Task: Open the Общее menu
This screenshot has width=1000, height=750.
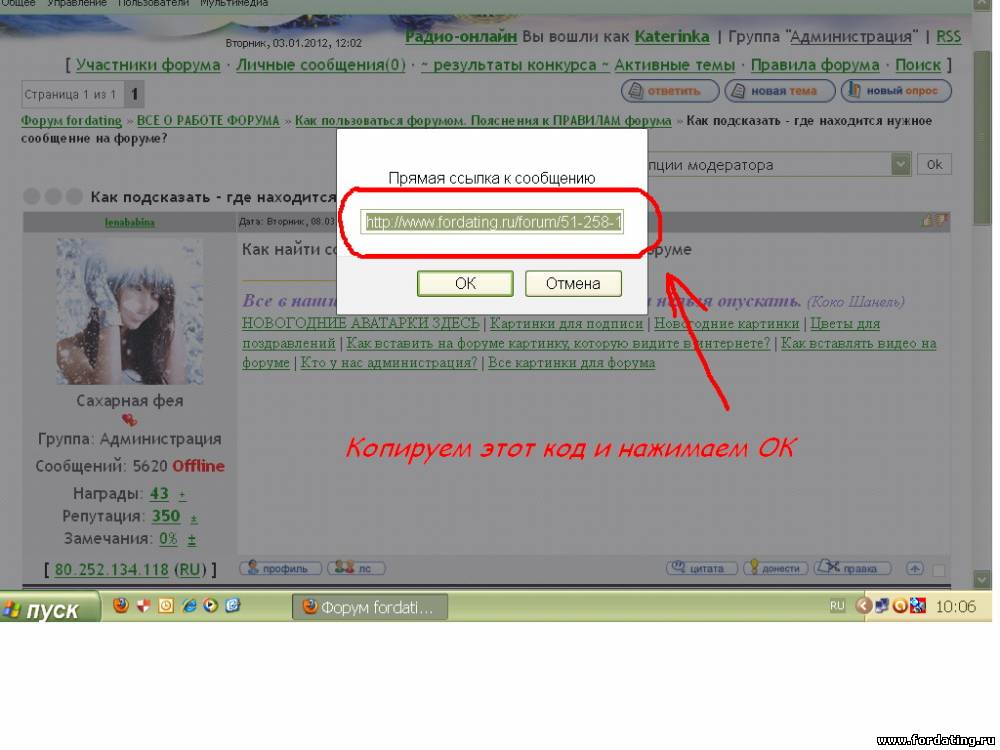Action: tap(18, 3)
